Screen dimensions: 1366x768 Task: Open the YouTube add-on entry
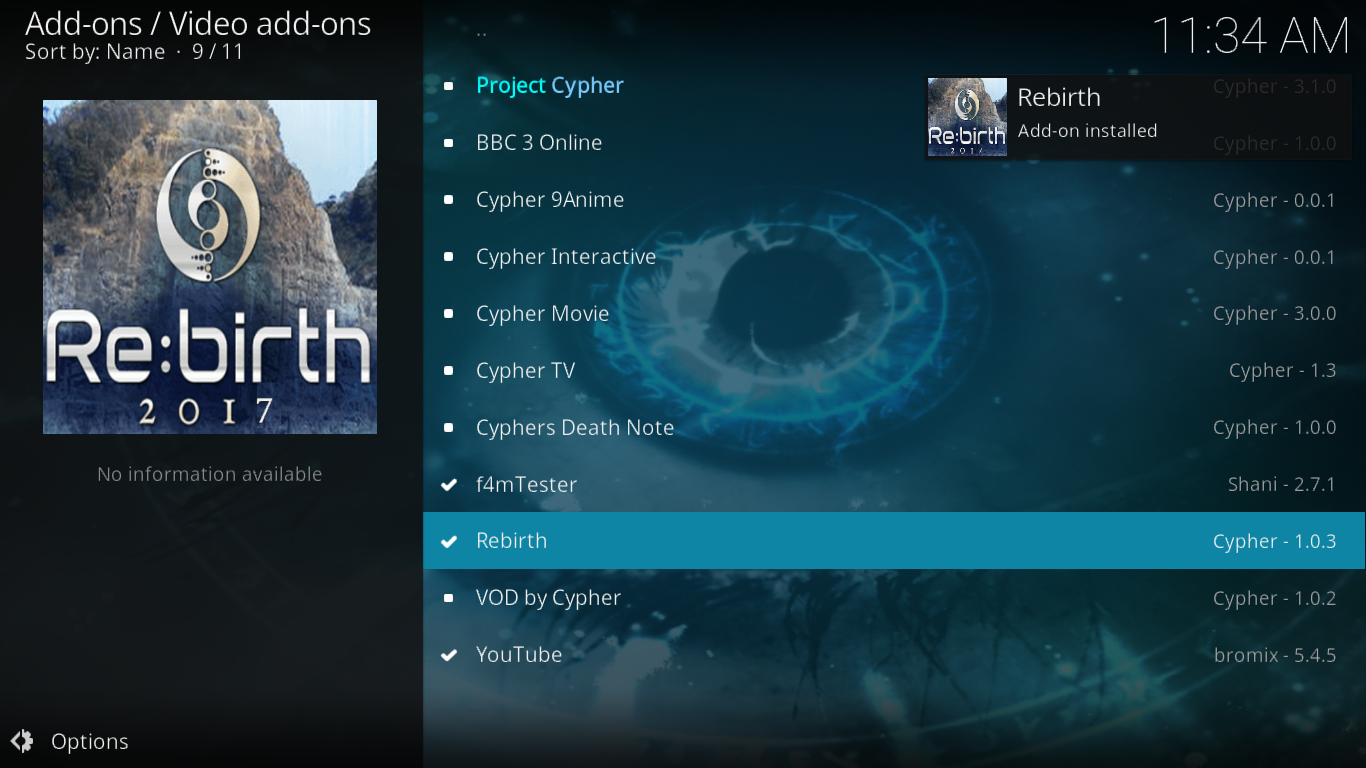894,655
